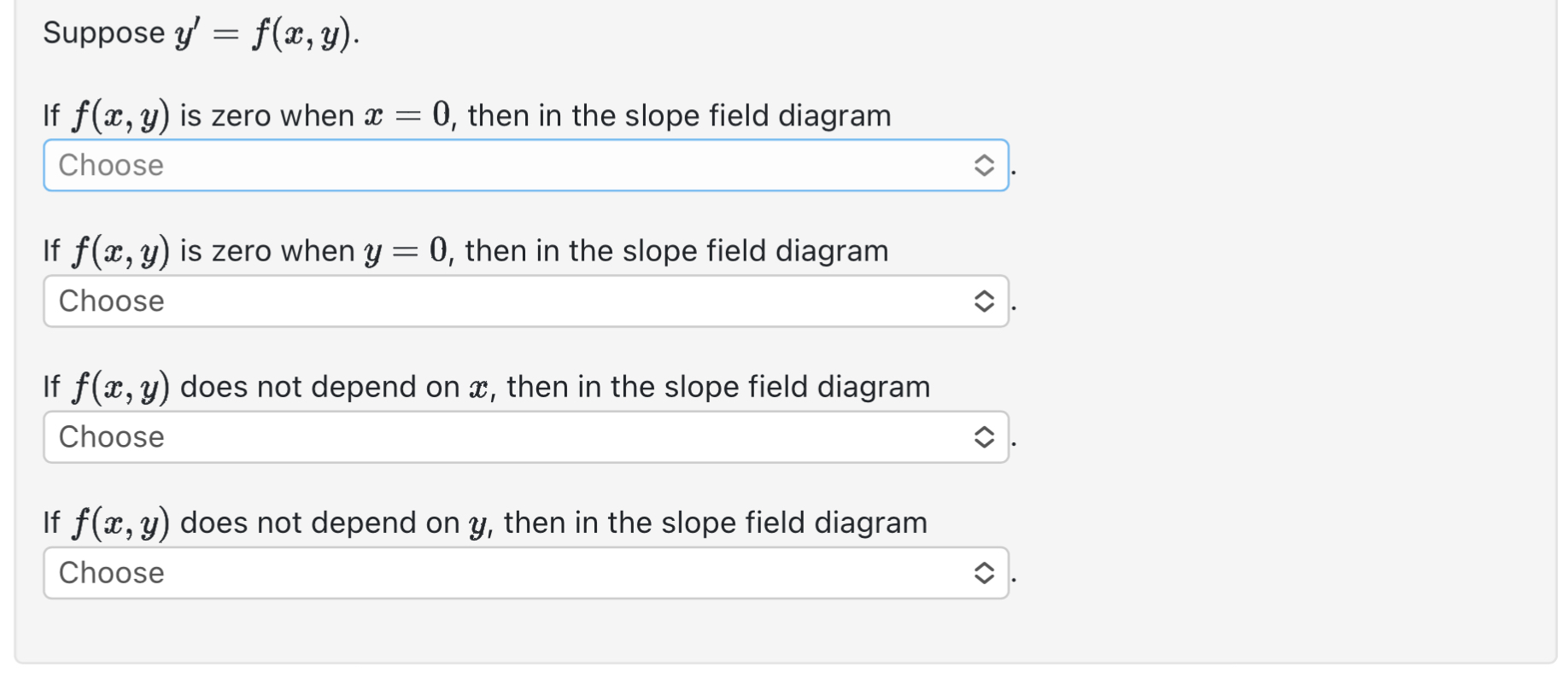1568x690 pixels.
Task: Click the question text about x = 0
Action: coord(466,114)
